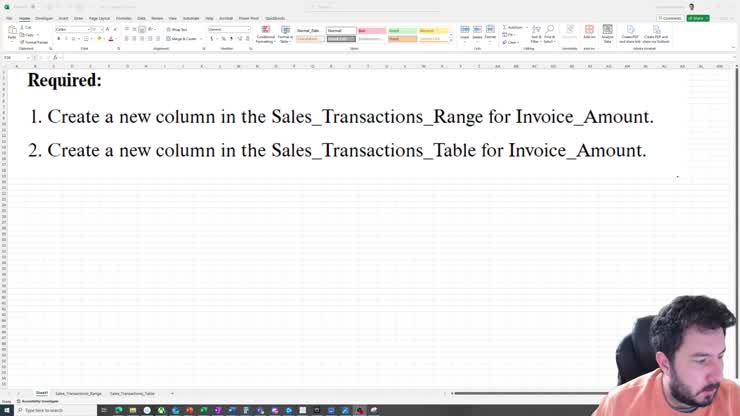Click Create PDF and share link
The image size is (740, 416).
click(630, 34)
